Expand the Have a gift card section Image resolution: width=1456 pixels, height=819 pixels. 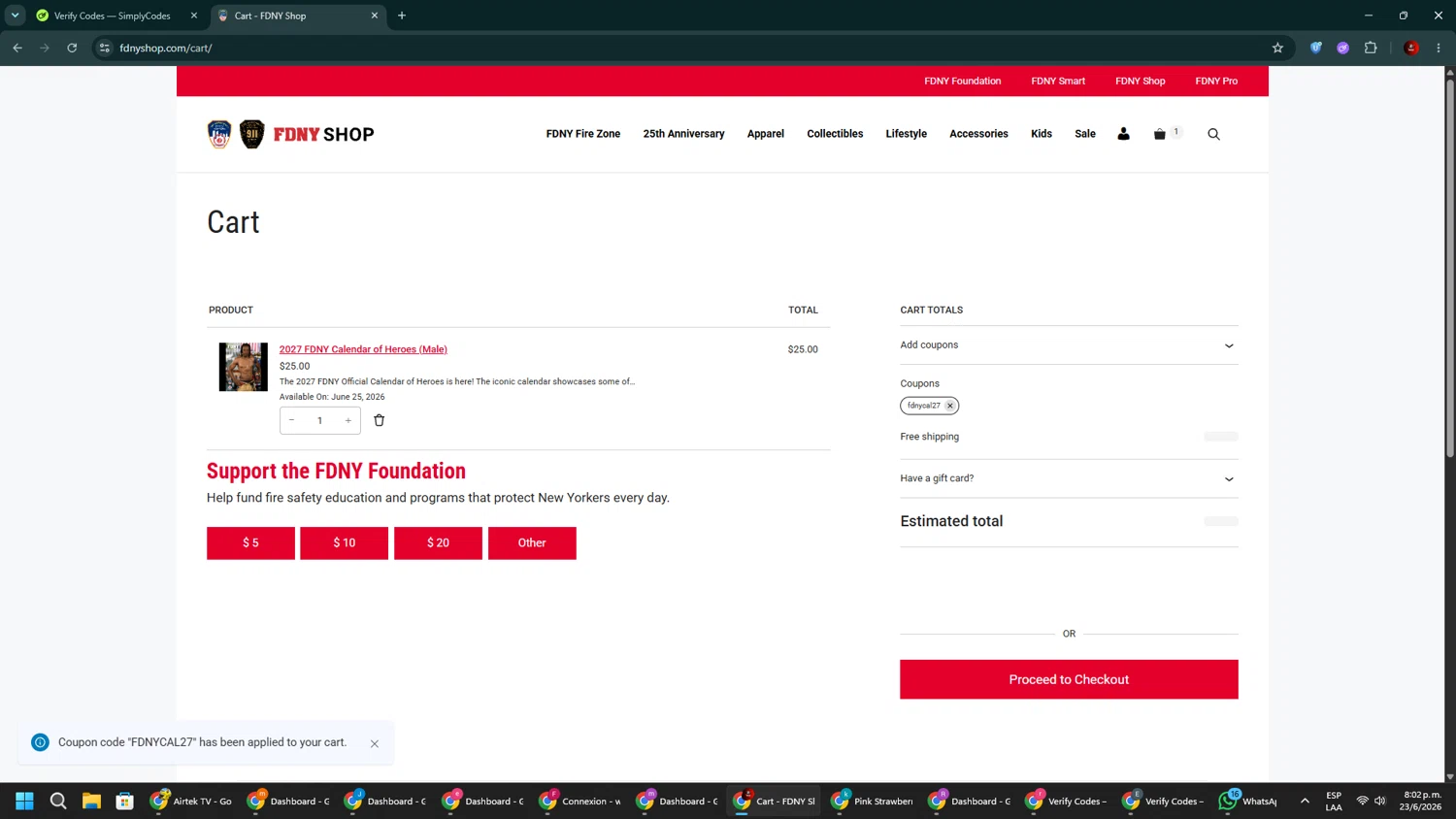tap(1069, 478)
